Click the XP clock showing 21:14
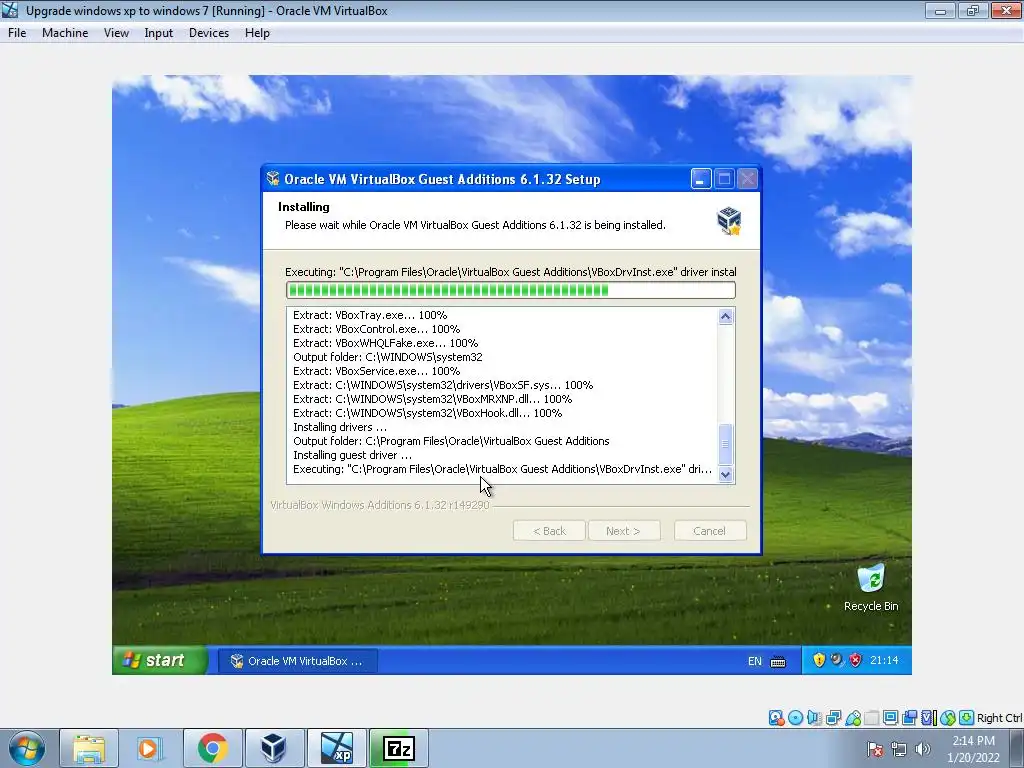The width and height of the screenshot is (1024, 768). [884, 660]
